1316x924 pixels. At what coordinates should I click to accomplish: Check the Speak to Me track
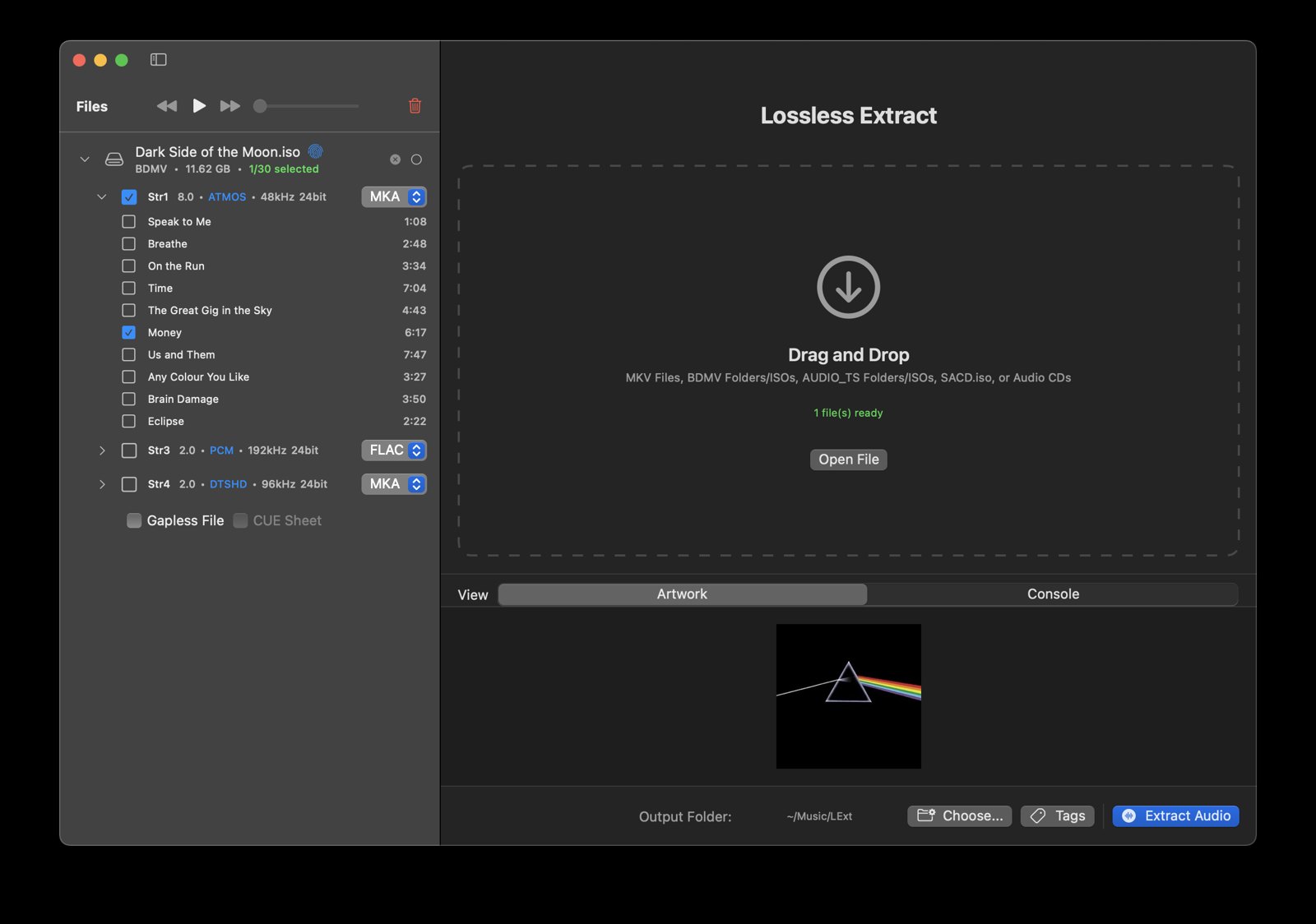tap(129, 222)
